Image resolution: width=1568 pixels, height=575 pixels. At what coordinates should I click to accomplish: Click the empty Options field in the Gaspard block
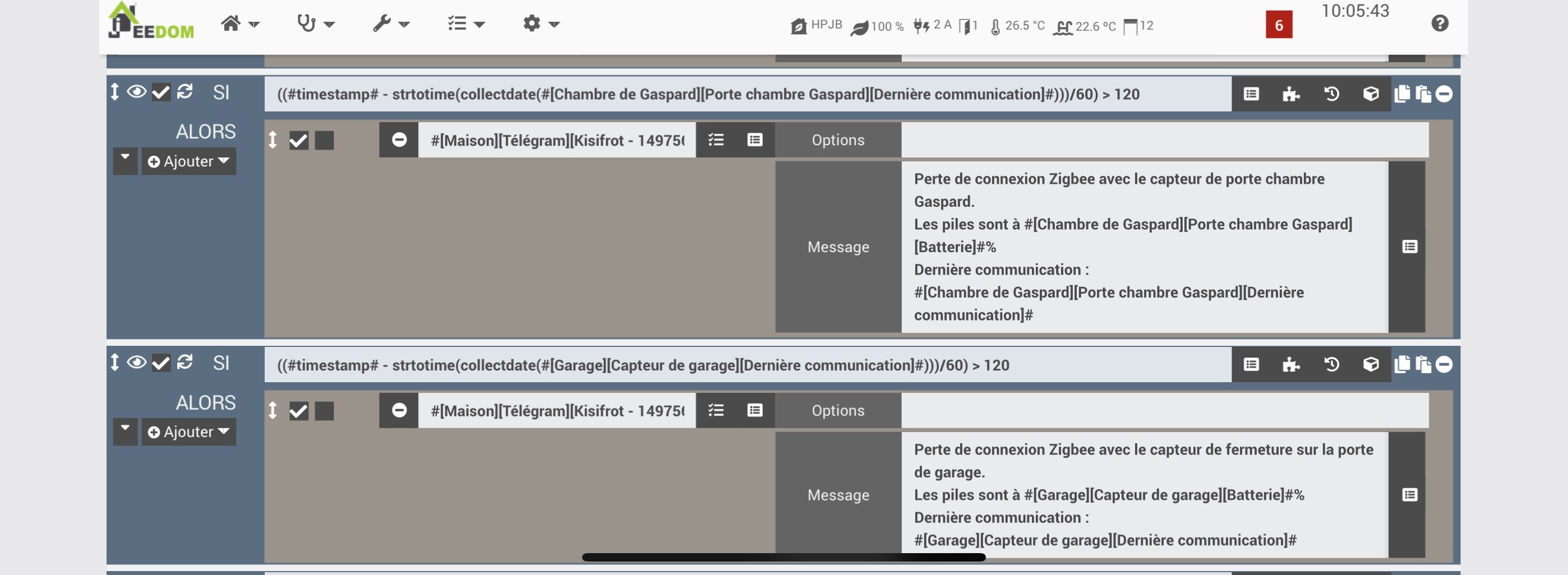coord(1165,140)
